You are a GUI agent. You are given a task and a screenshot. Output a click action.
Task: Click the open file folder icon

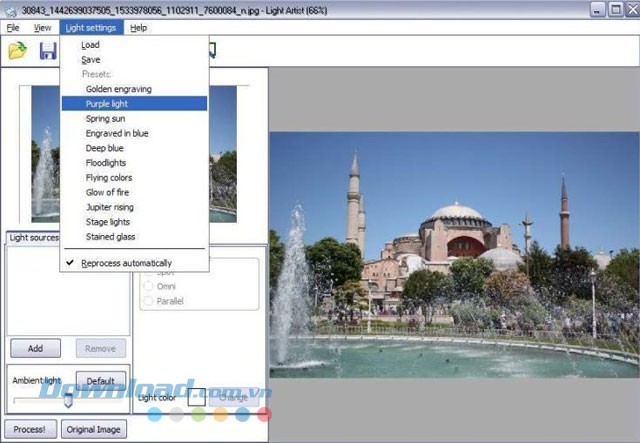[x=17, y=50]
